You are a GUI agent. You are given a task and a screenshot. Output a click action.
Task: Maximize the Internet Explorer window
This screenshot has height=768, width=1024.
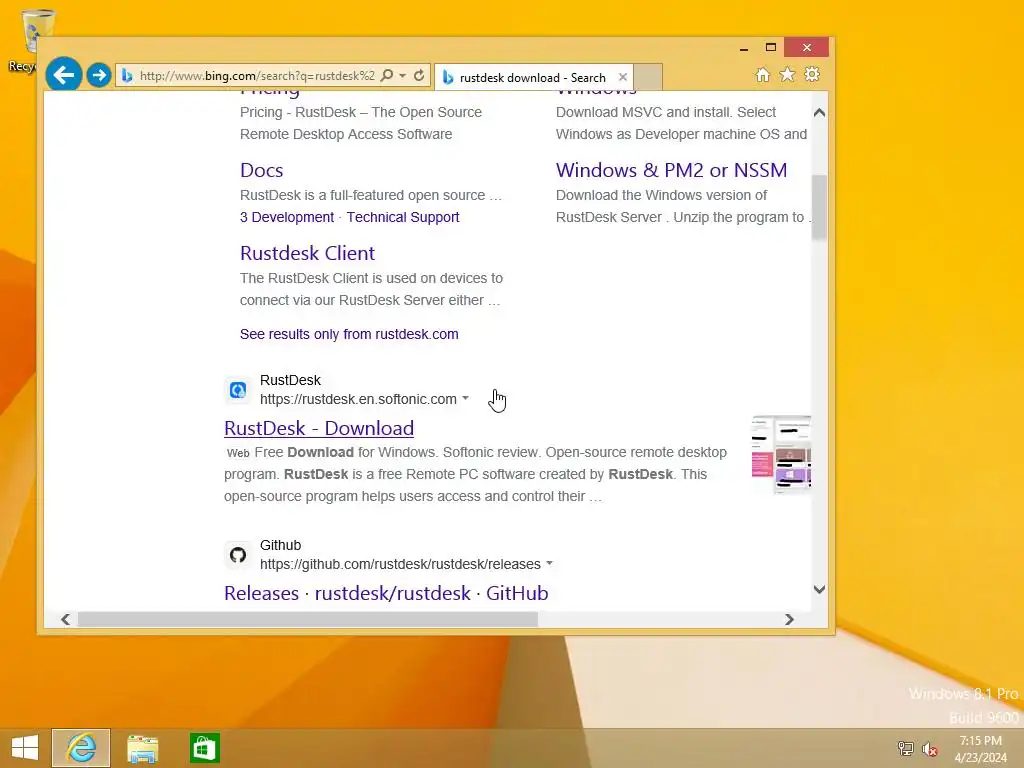771,47
